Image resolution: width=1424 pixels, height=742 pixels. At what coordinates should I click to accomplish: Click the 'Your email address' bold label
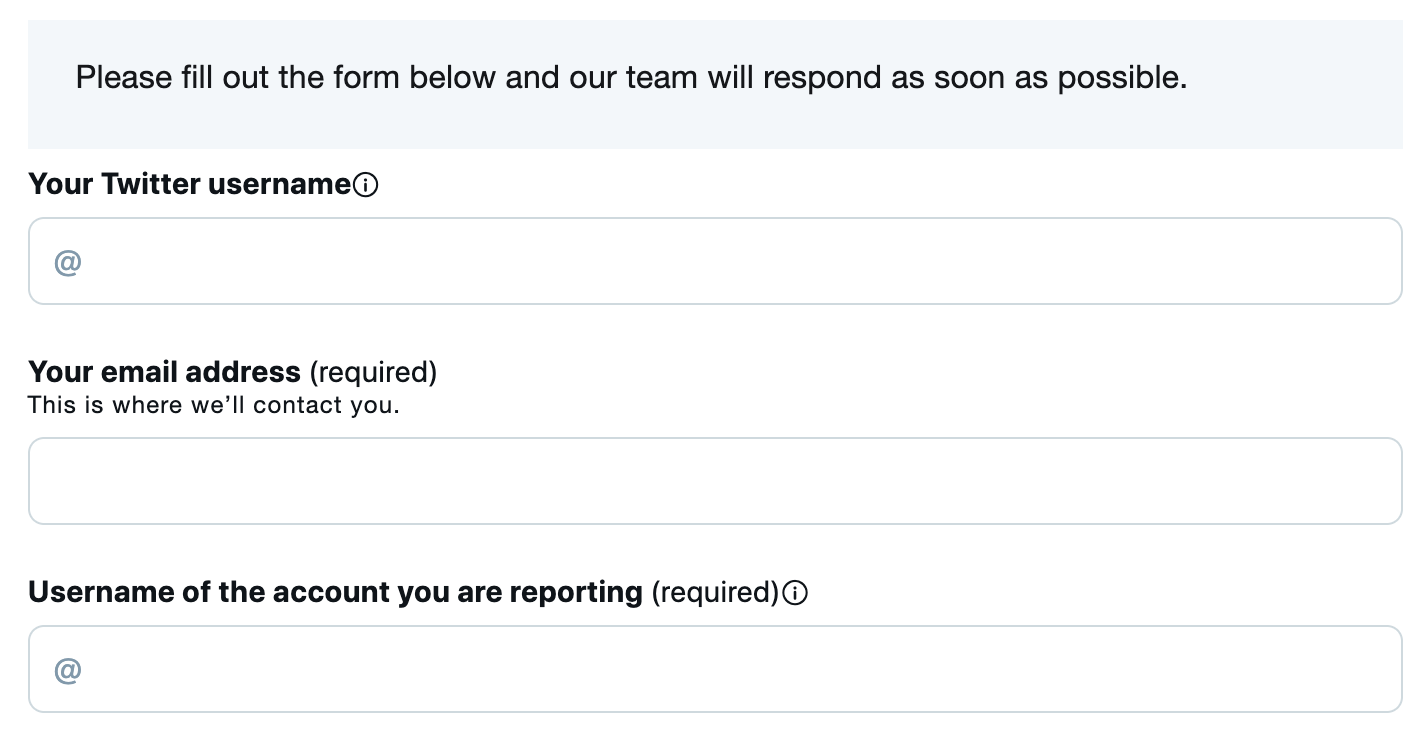(164, 372)
